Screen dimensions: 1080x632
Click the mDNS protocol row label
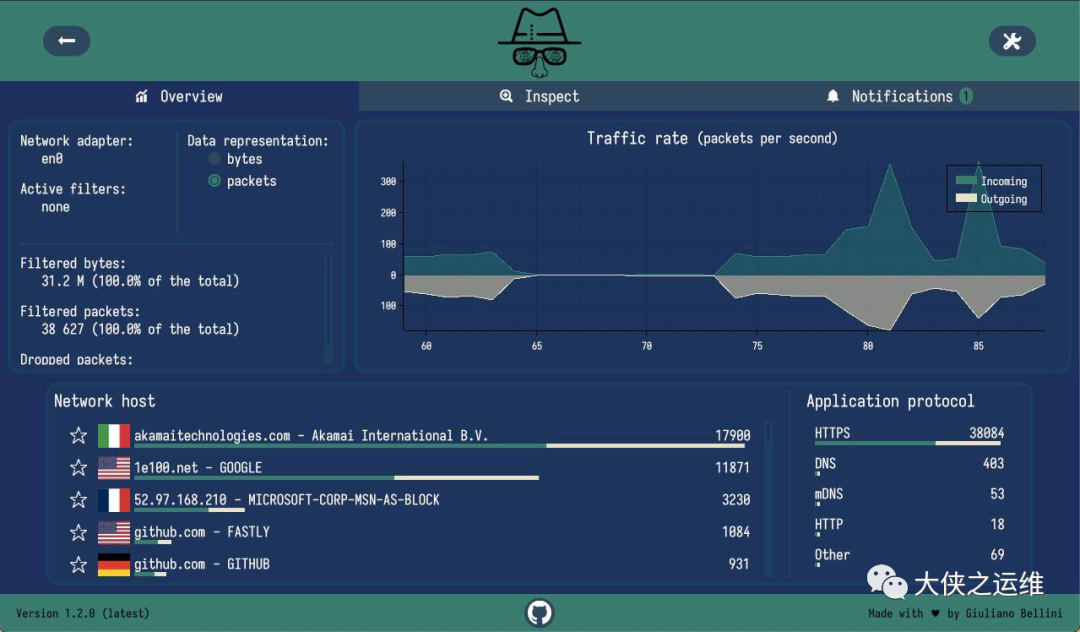[829, 494]
